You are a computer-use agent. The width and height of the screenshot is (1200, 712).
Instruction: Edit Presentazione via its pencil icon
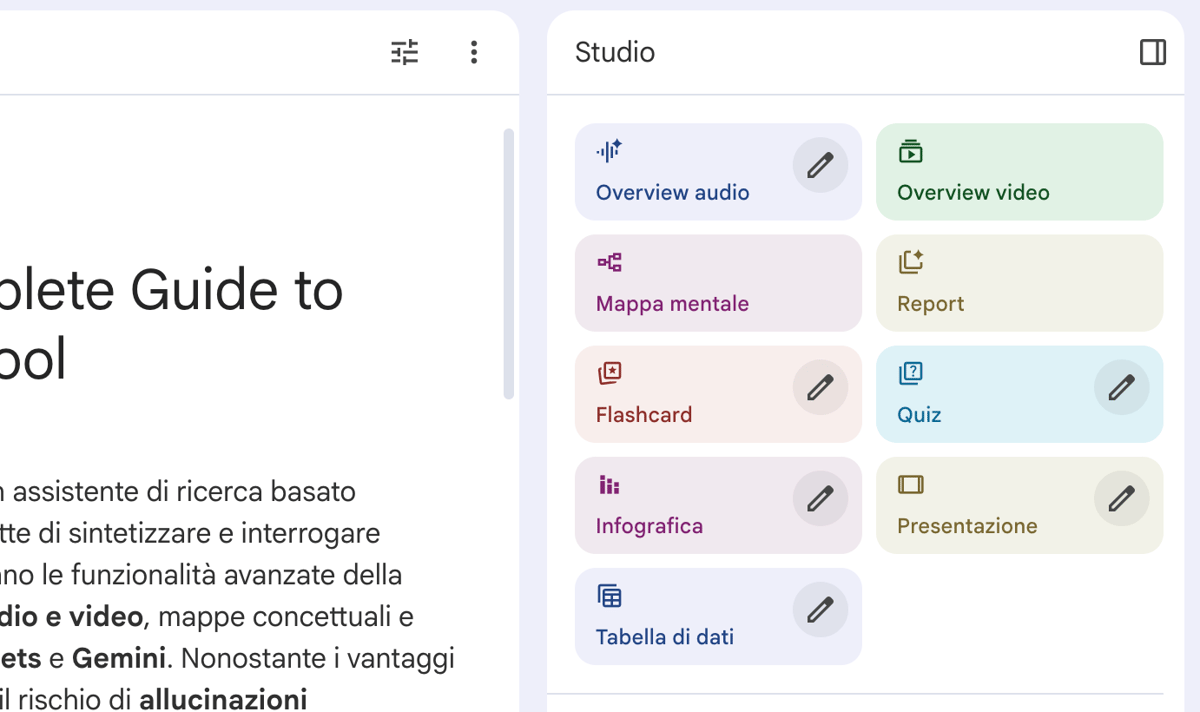coord(1121,498)
